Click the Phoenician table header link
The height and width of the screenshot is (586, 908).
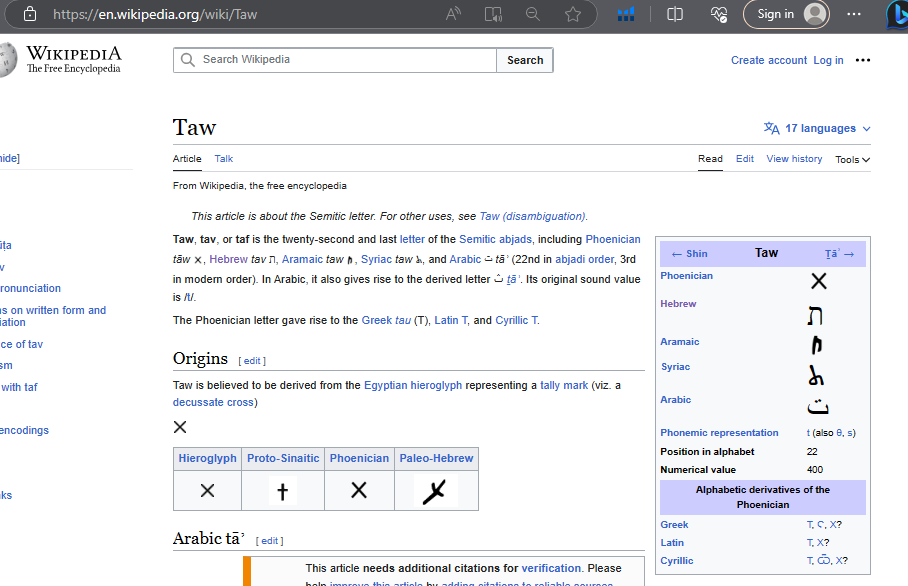coord(359,458)
